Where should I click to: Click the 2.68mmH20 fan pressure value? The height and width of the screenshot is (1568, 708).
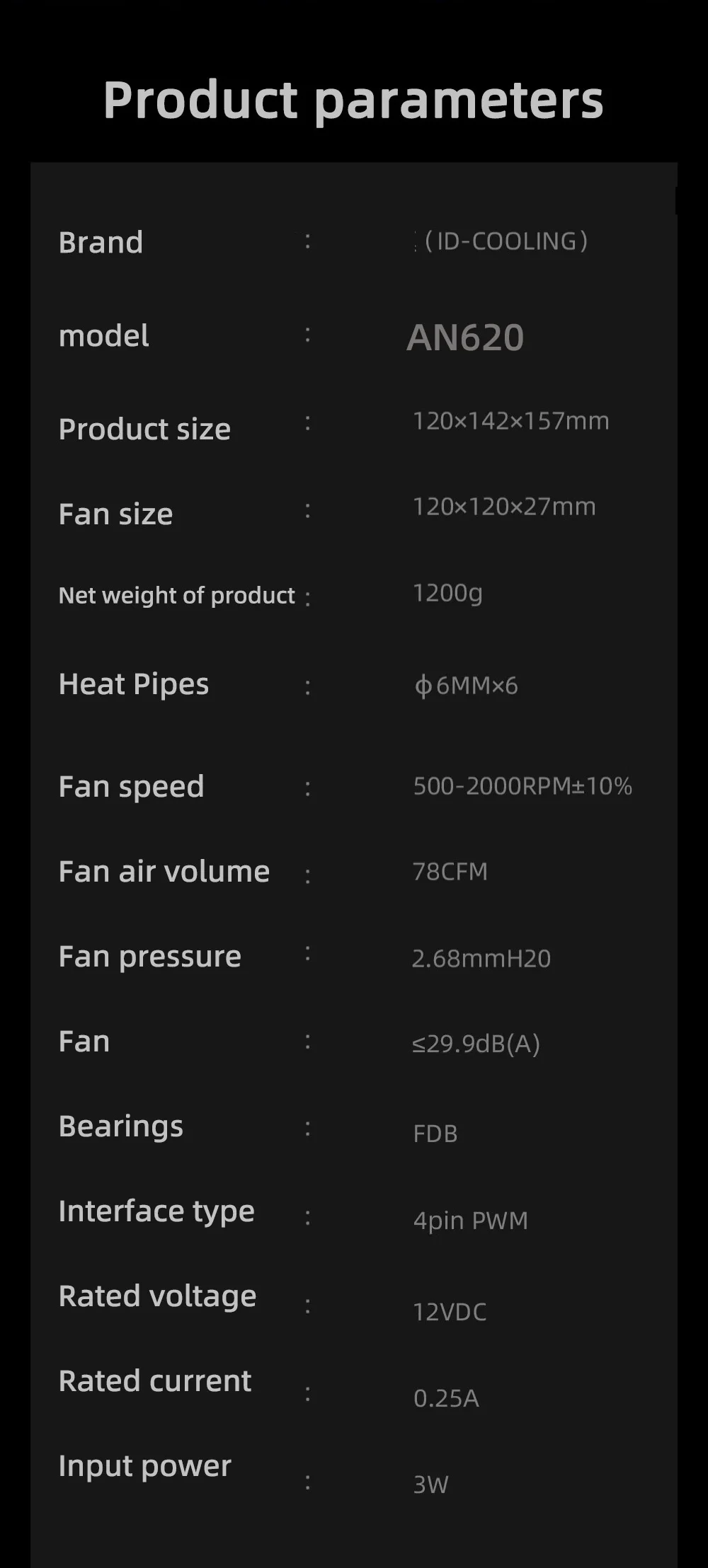tap(481, 959)
